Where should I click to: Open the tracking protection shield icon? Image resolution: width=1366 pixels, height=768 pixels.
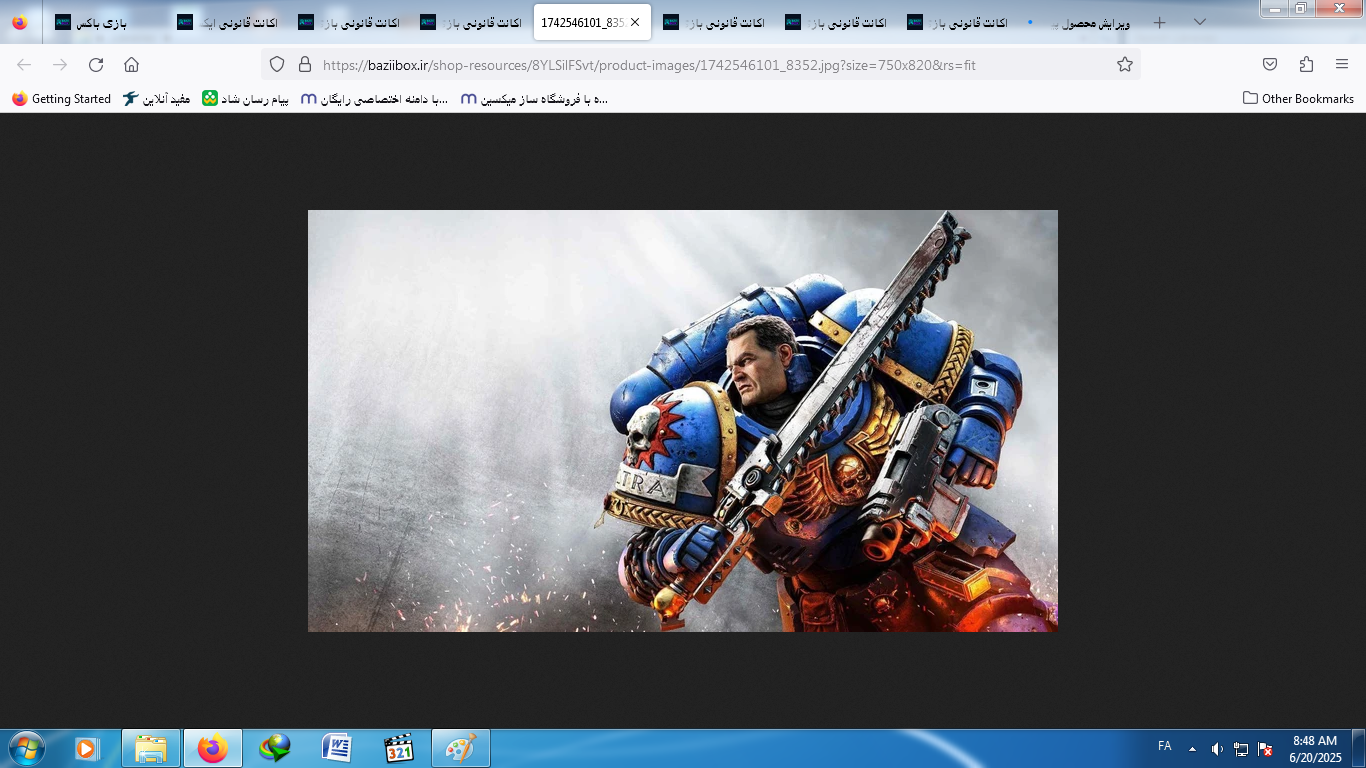coord(277,65)
